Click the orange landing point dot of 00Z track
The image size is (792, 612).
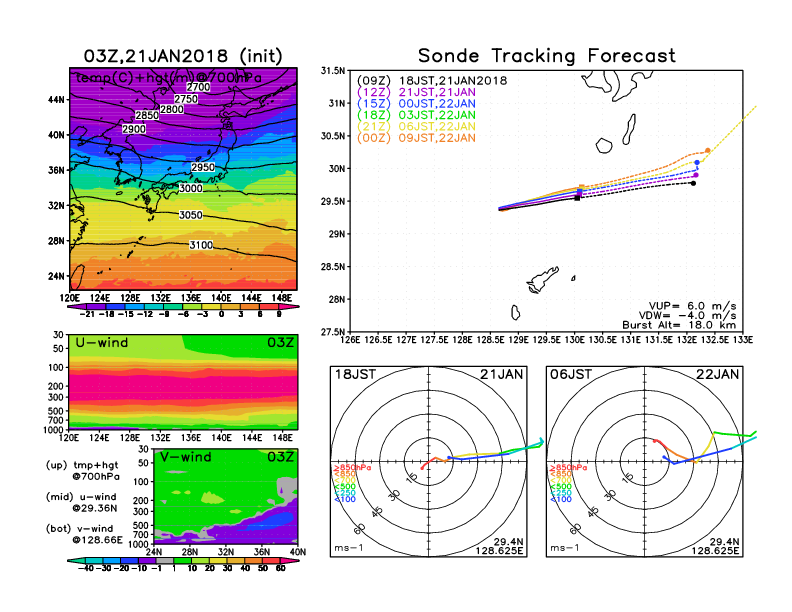[708, 150]
